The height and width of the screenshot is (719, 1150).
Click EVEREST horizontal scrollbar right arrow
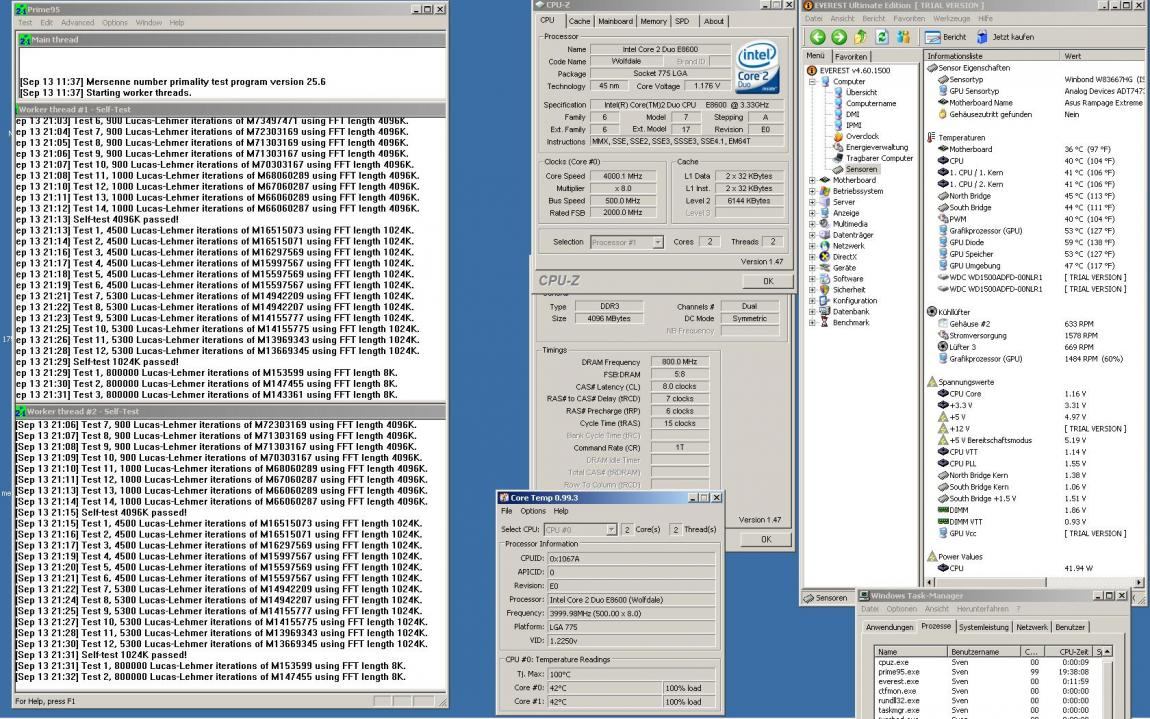1138,582
